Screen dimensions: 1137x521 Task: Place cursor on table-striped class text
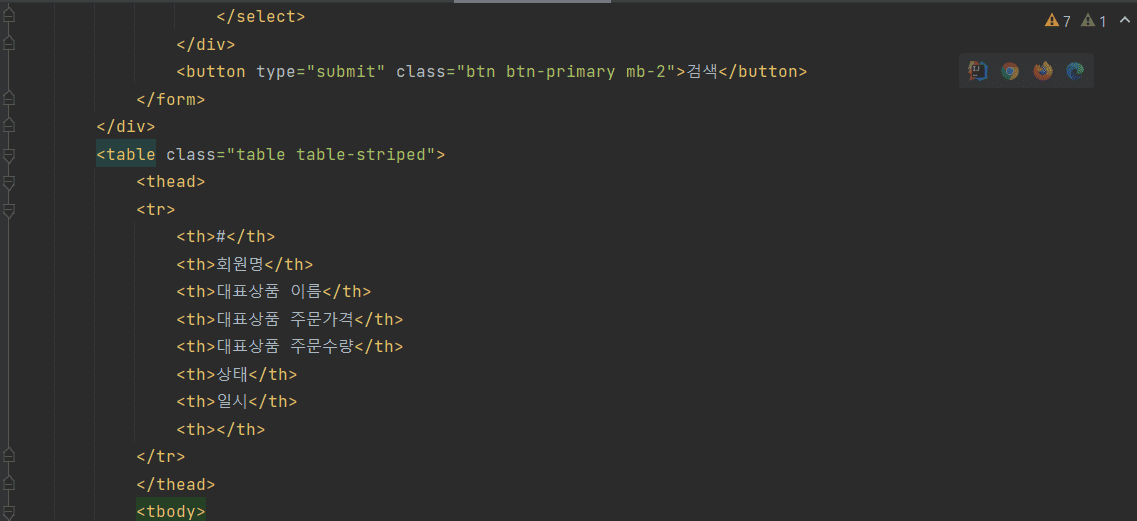tap(360, 155)
